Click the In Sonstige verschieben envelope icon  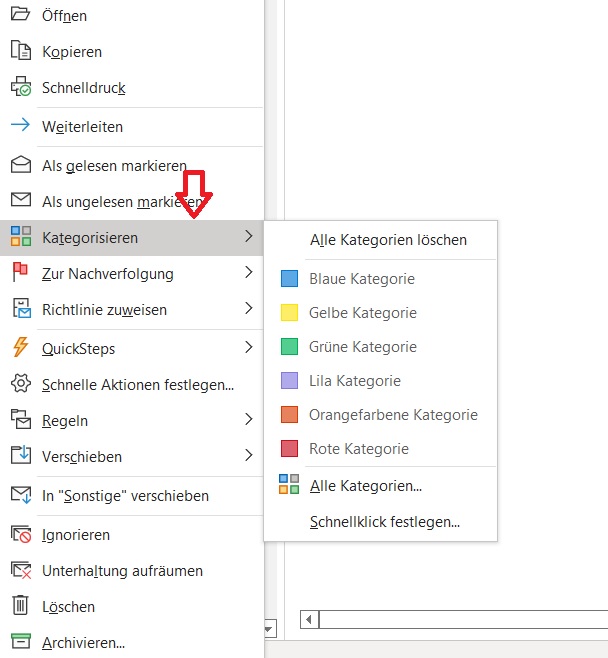21,494
